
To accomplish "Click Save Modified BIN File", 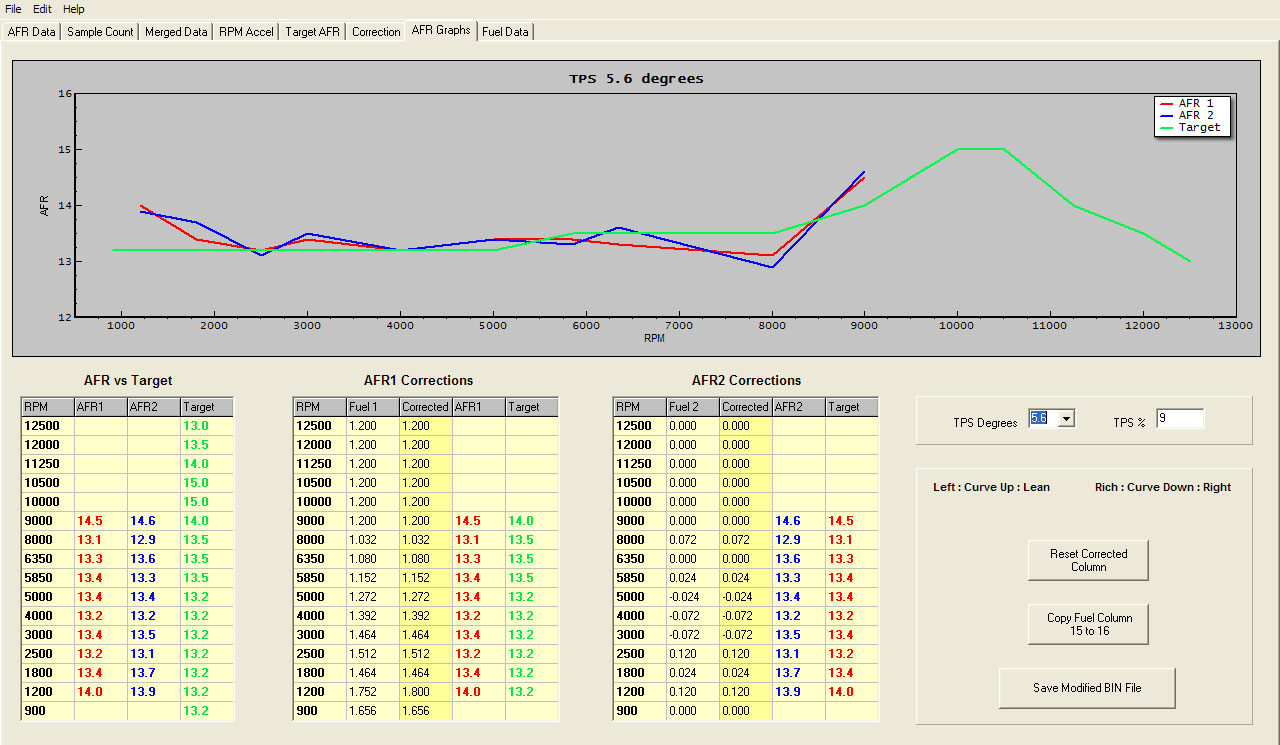I will 1087,688.
